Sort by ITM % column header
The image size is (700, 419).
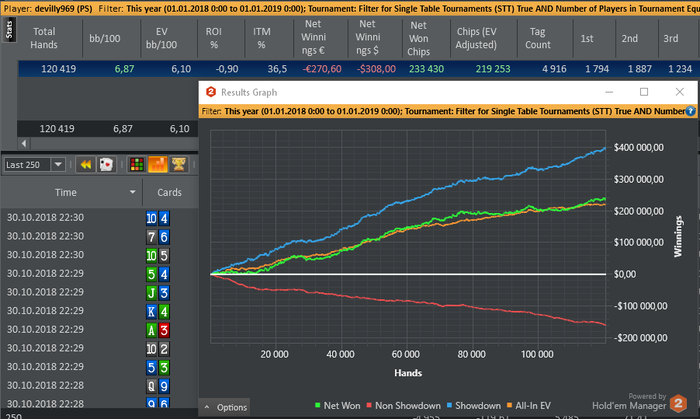tap(262, 38)
